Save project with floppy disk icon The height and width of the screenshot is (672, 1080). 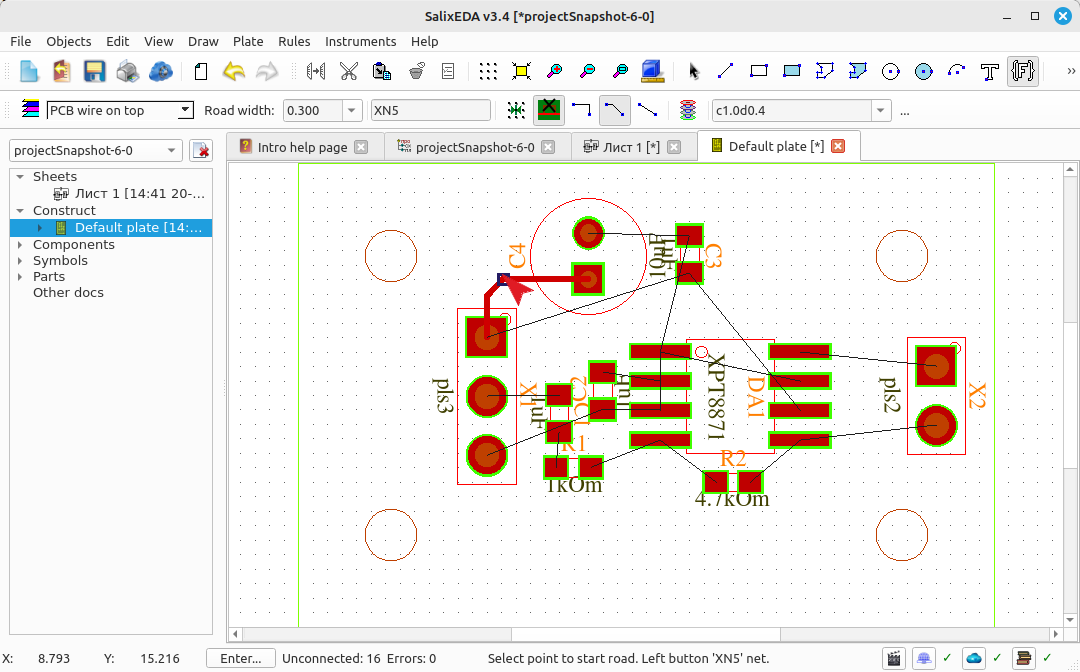(94, 71)
